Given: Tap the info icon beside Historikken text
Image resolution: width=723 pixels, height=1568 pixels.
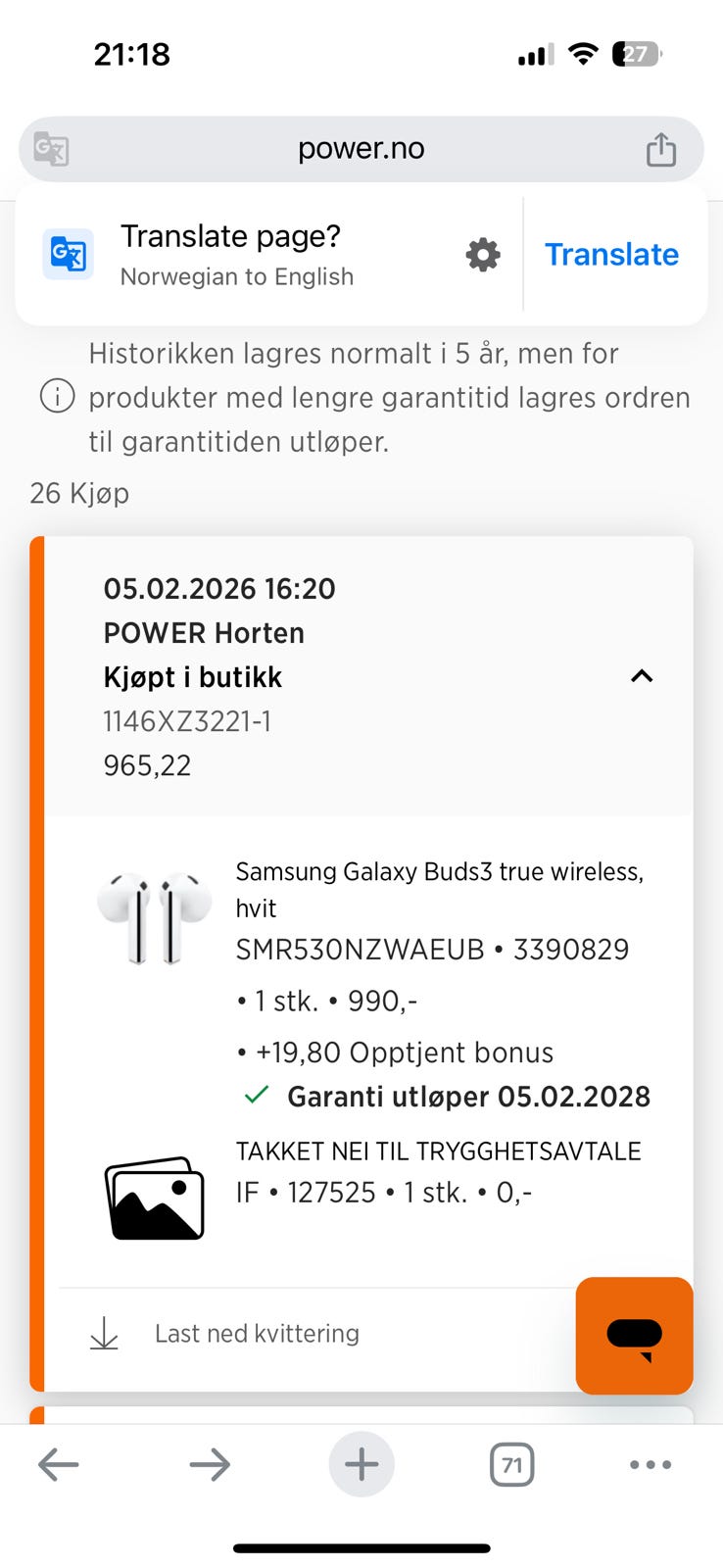Looking at the screenshot, I should 57,397.
